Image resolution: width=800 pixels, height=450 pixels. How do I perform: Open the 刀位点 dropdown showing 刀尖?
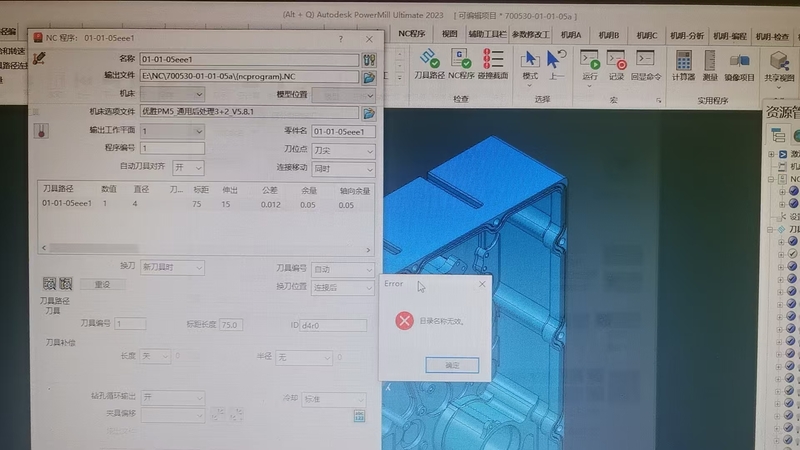[x=343, y=151]
